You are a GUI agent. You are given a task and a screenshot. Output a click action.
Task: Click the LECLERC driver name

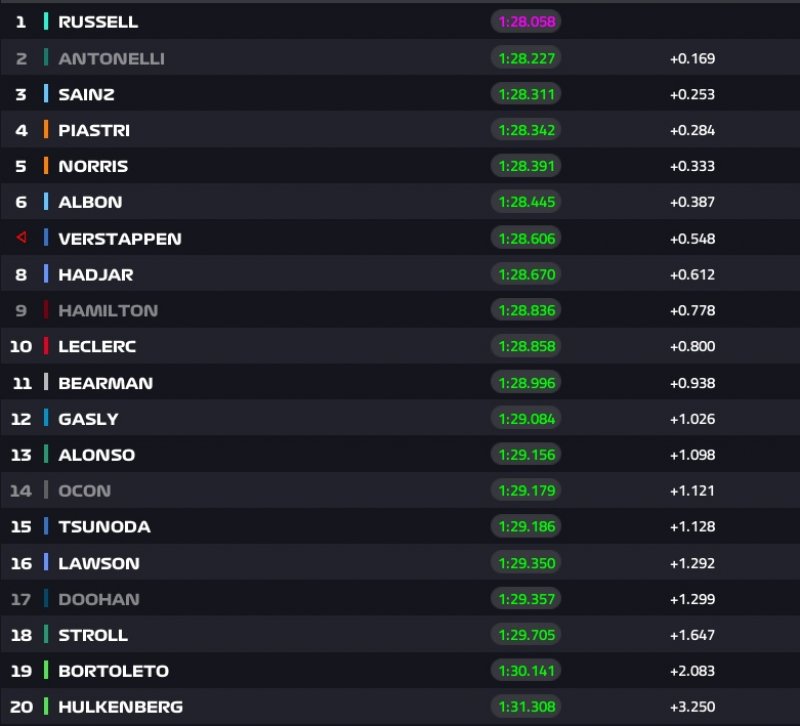97,346
